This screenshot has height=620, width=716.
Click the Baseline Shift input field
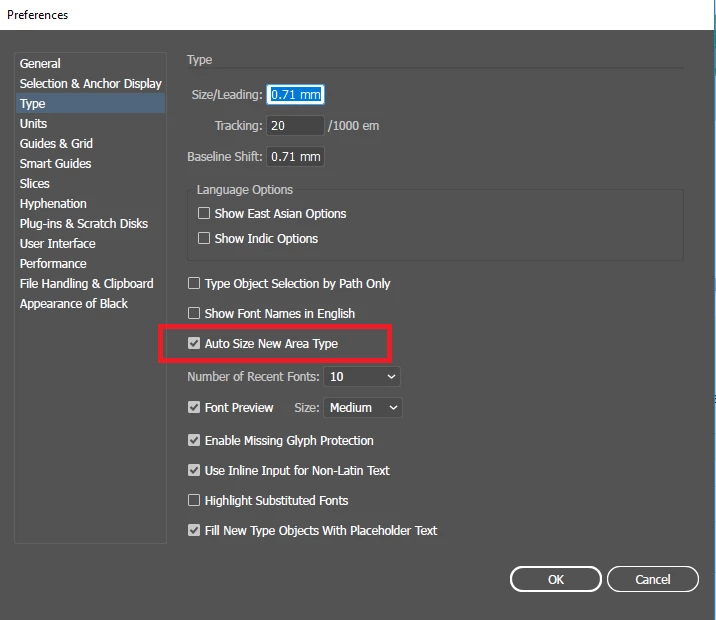point(295,157)
